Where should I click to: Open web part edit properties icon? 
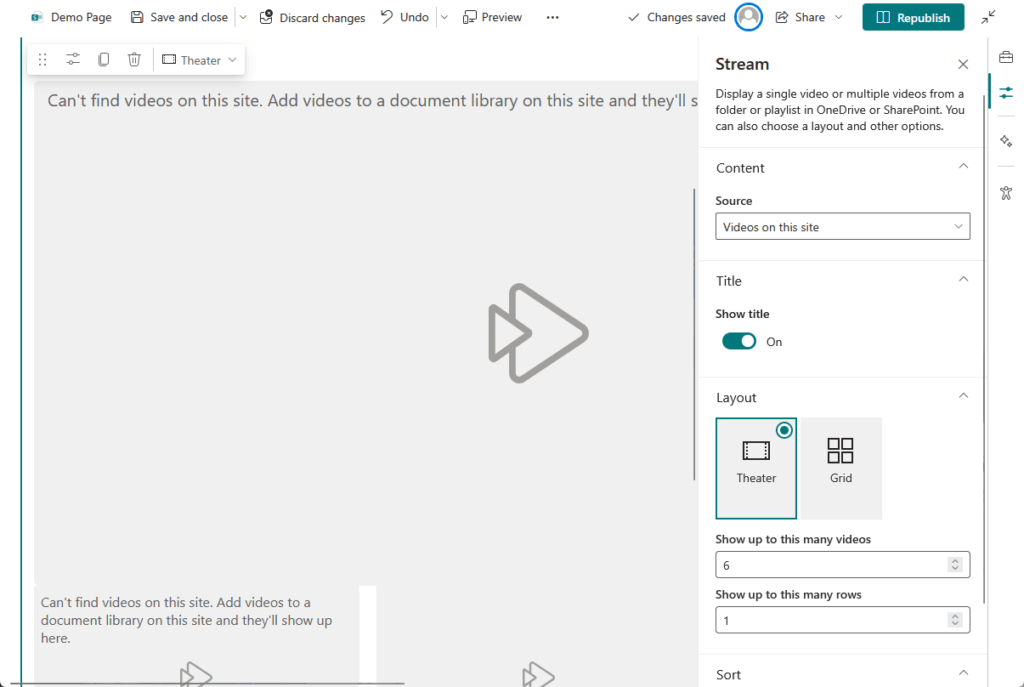coord(72,60)
